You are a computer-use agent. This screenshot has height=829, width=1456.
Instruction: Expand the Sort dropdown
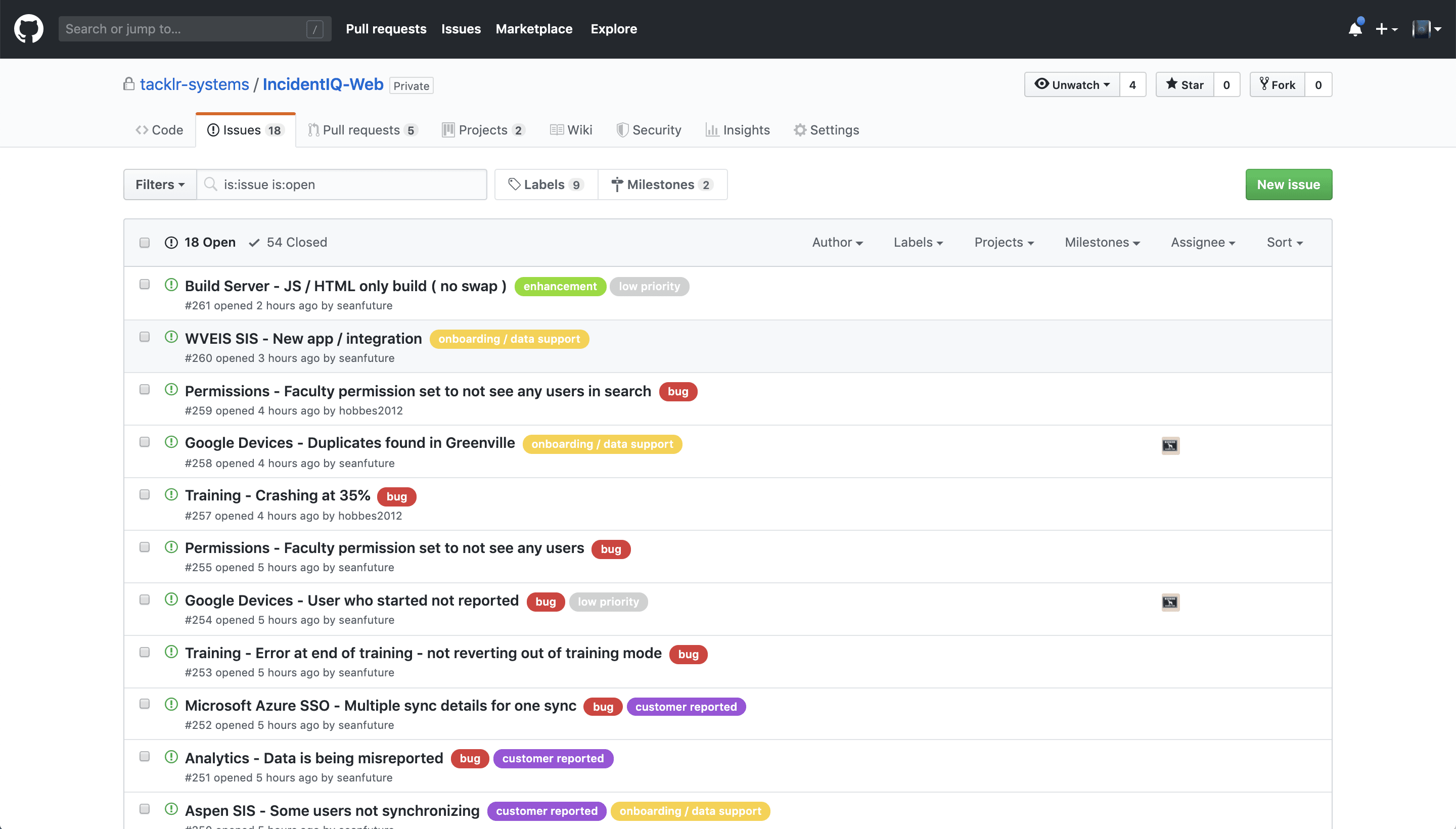[1284, 242]
